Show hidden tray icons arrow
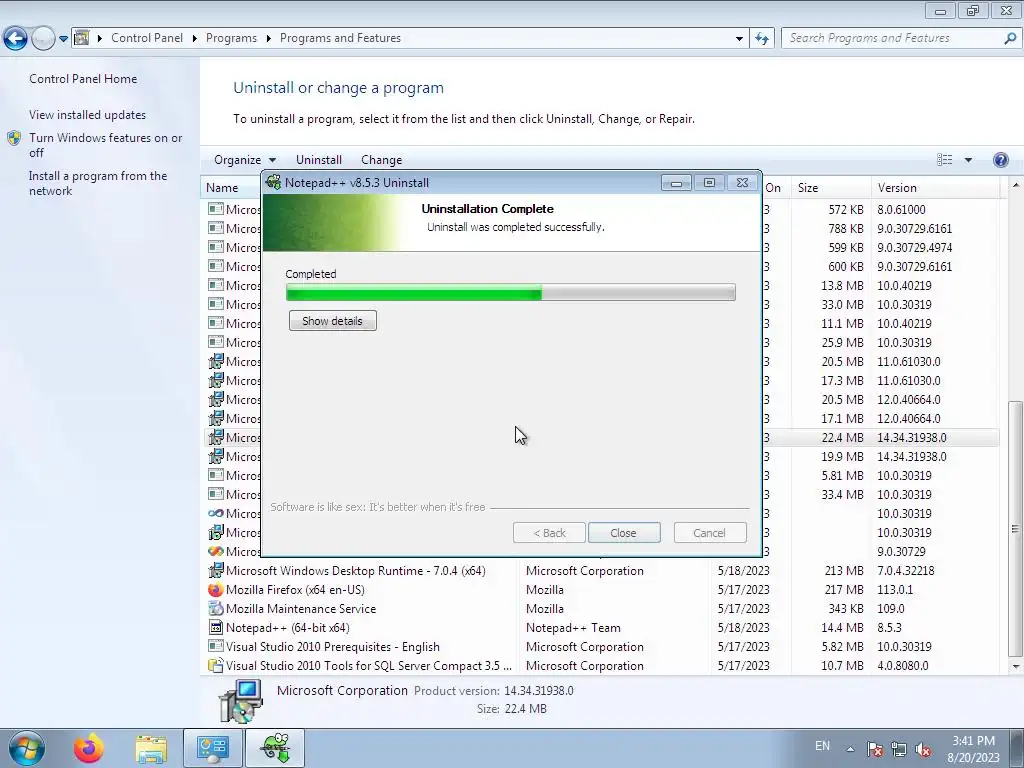This screenshot has width=1024, height=768. (850, 749)
